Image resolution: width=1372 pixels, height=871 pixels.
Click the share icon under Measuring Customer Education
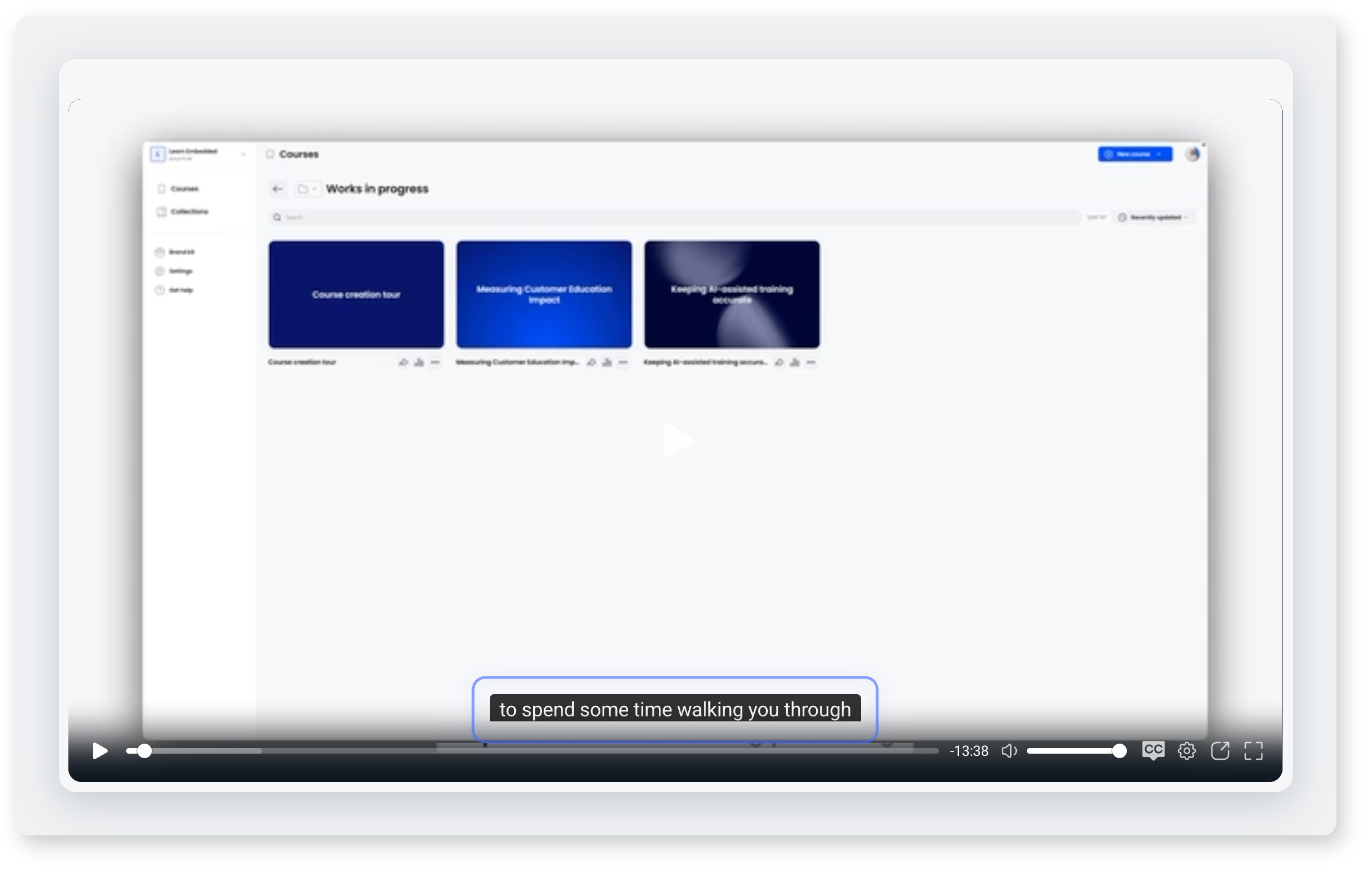tap(591, 363)
